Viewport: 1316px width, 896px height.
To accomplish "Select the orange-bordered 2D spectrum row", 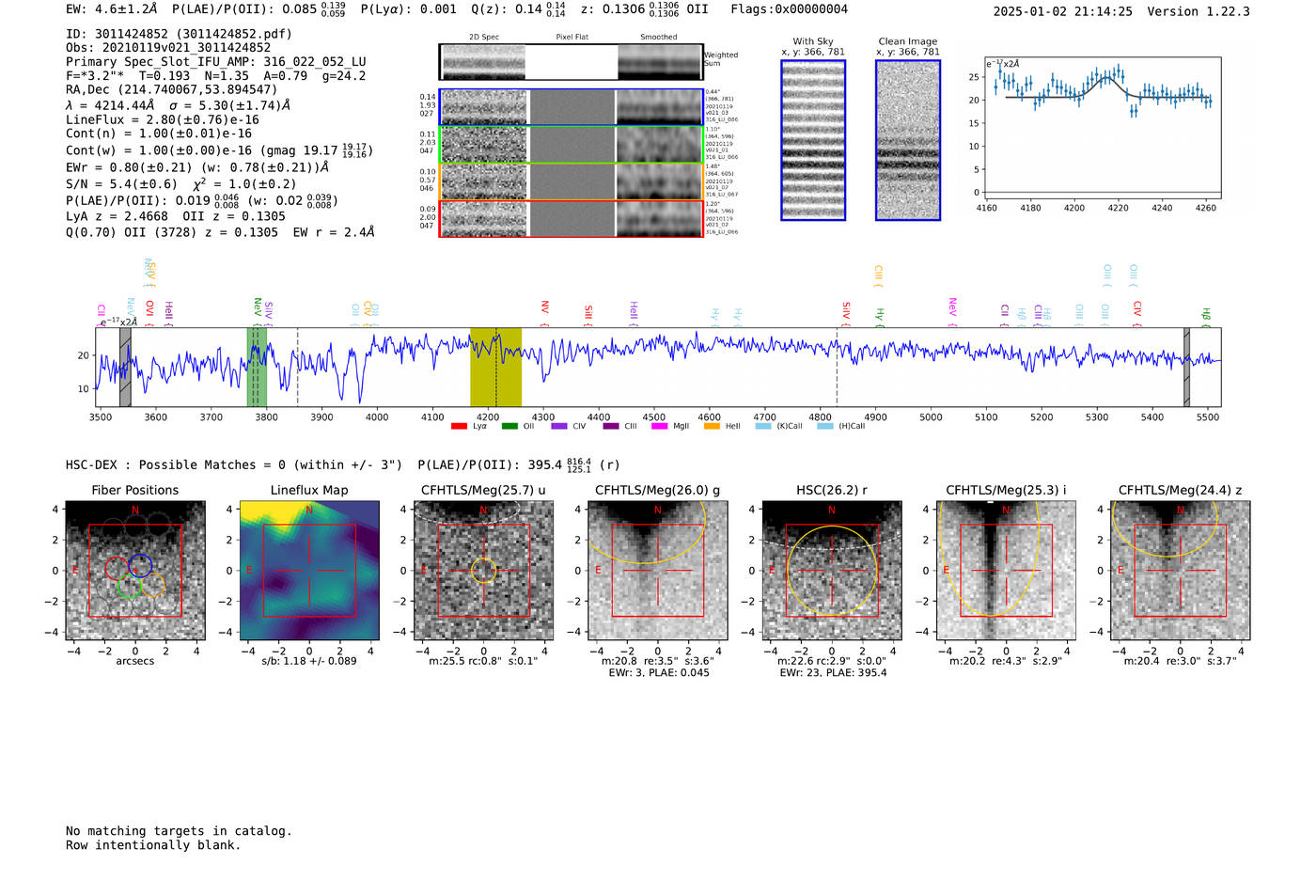I will pyautogui.click(x=572, y=181).
